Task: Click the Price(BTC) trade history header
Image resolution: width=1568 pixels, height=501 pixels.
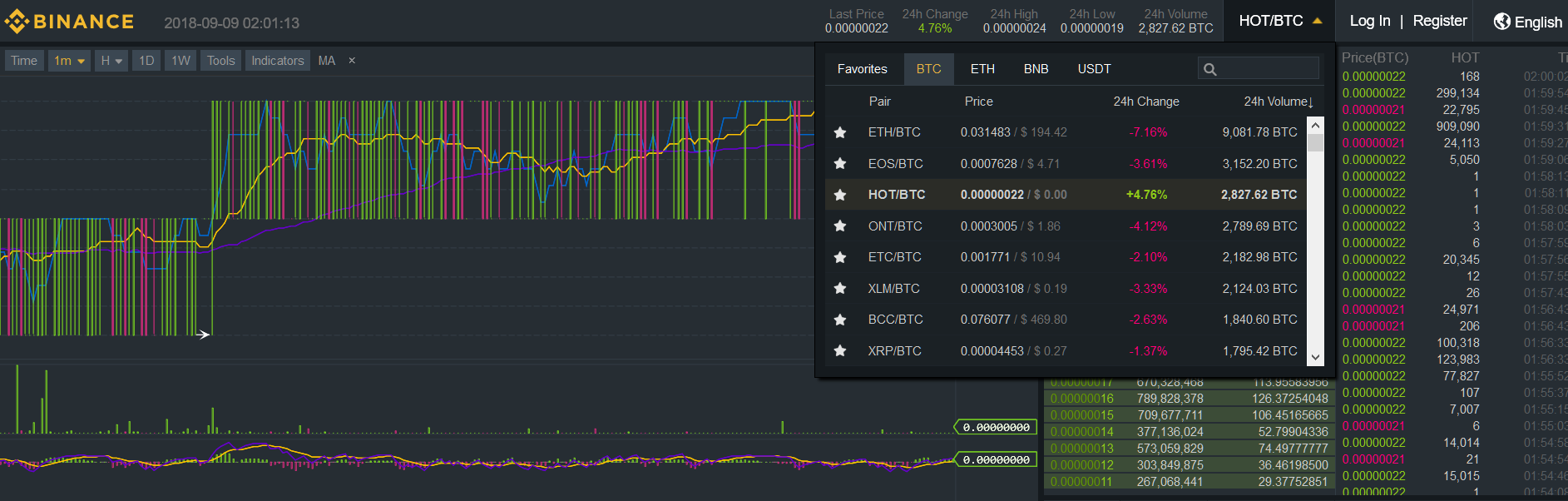Action: 1375,57
